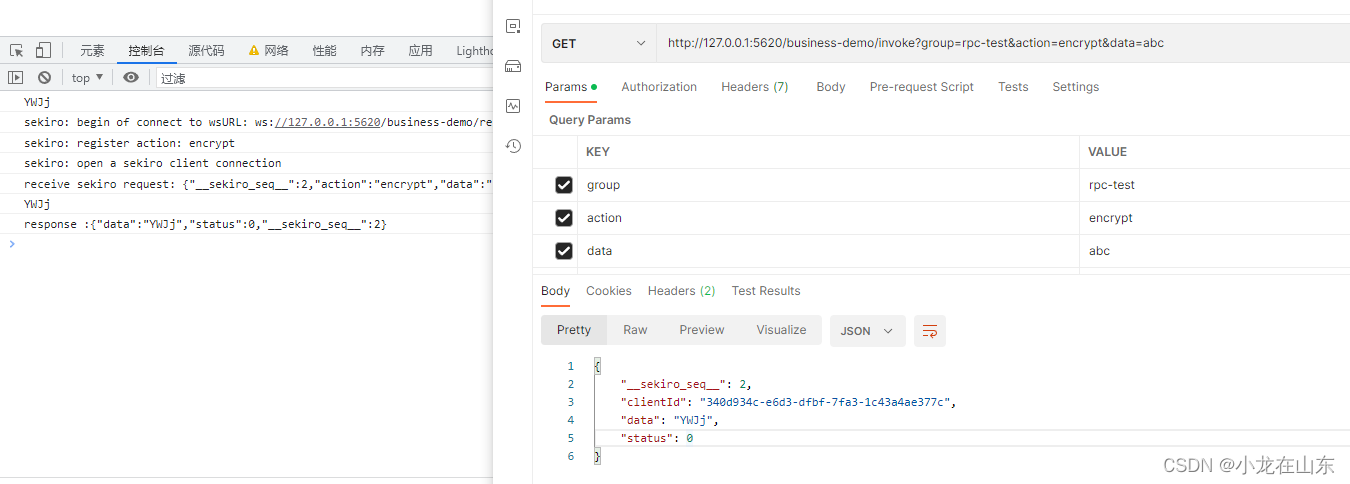Uncheck the group parameter checkbox

coord(564,185)
